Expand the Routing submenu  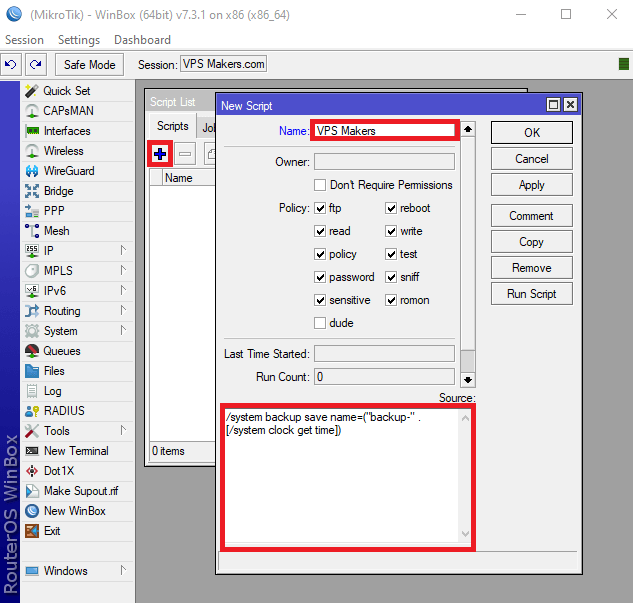tap(123, 310)
